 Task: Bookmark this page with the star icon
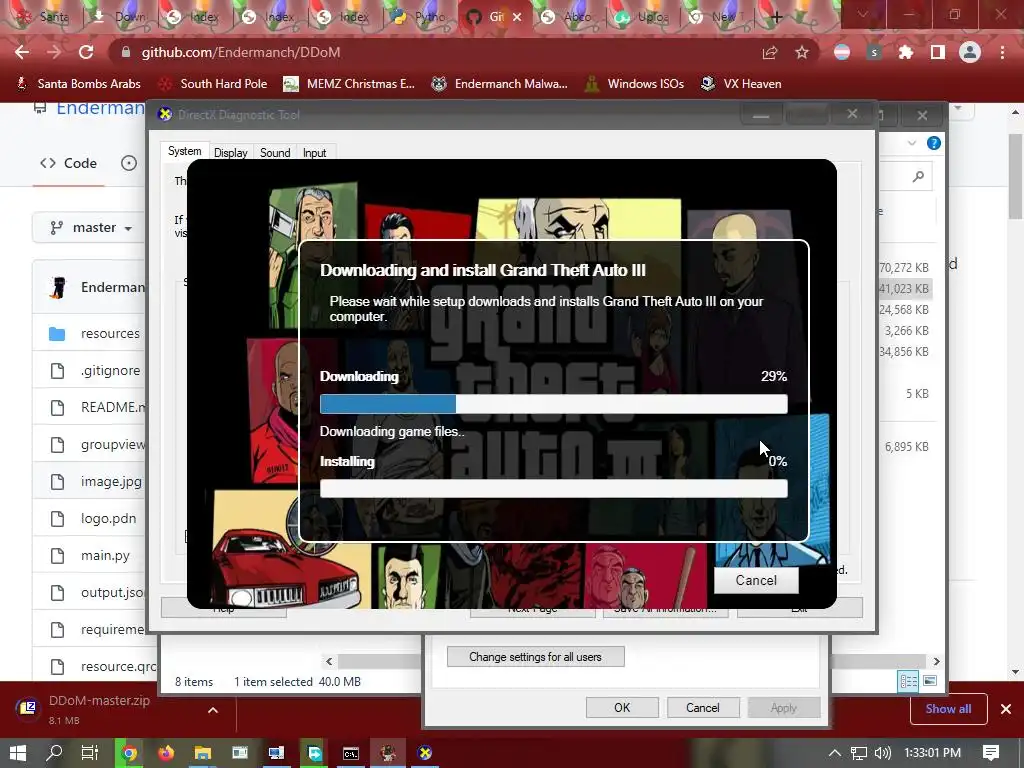pos(802,52)
